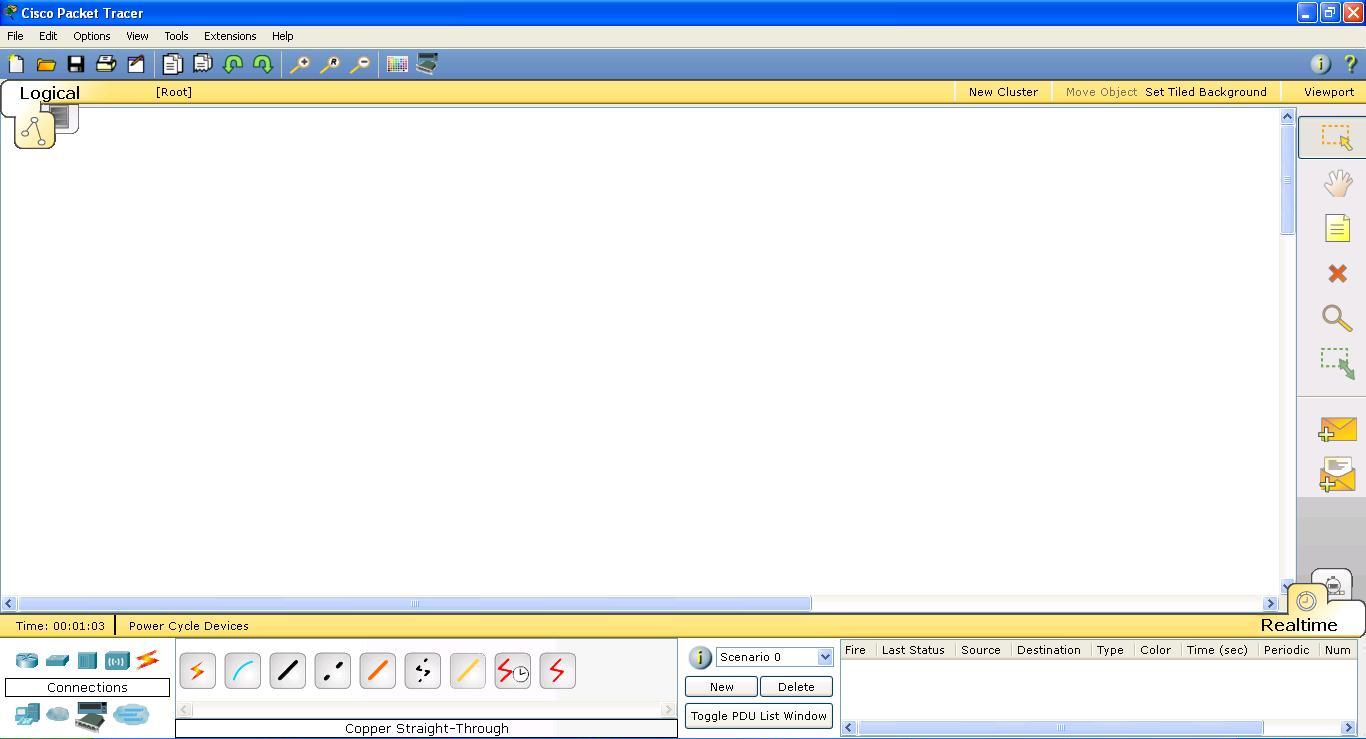The width and height of the screenshot is (1366, 739).
Task: Choose the yellow Coaxial cable
Action: pyautogui.click(x=467, y=671)
